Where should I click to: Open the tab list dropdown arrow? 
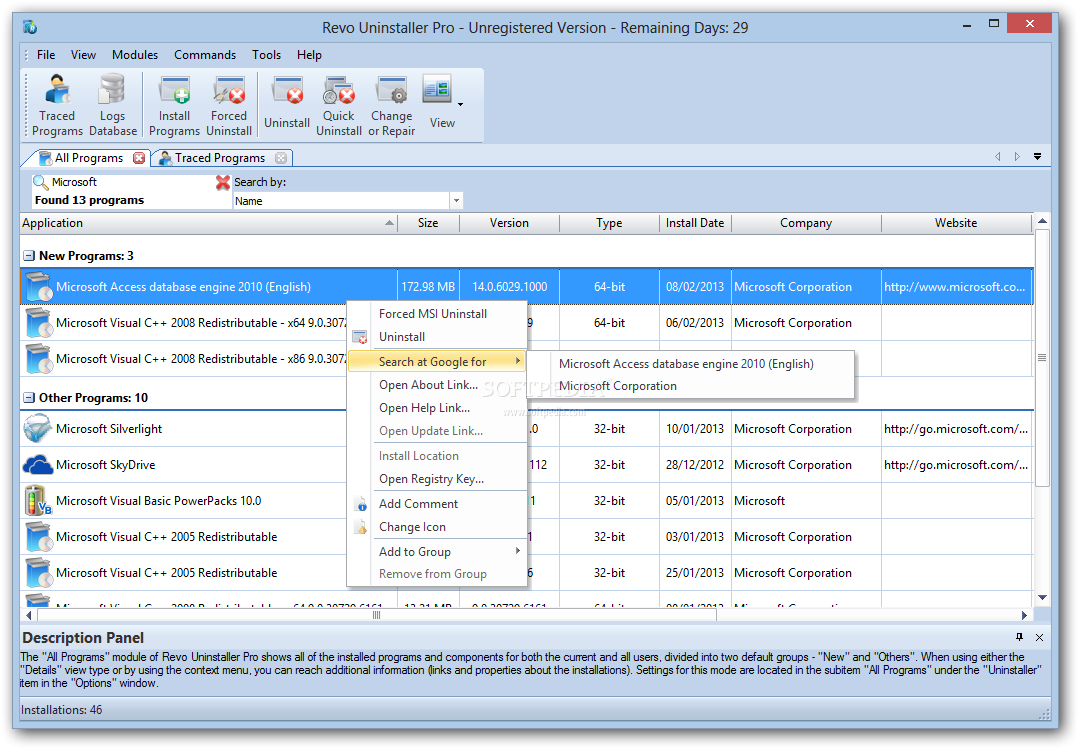(1037, 157)
